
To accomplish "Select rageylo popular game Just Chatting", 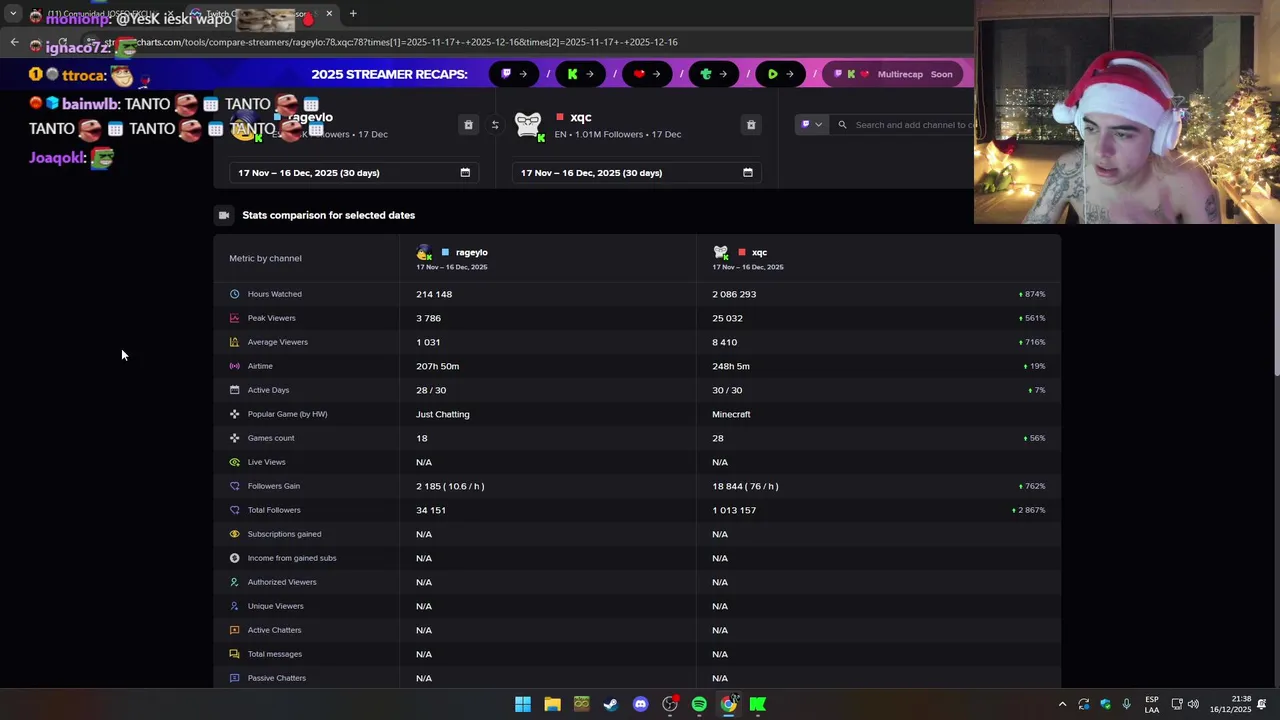I will click(443, 414).
